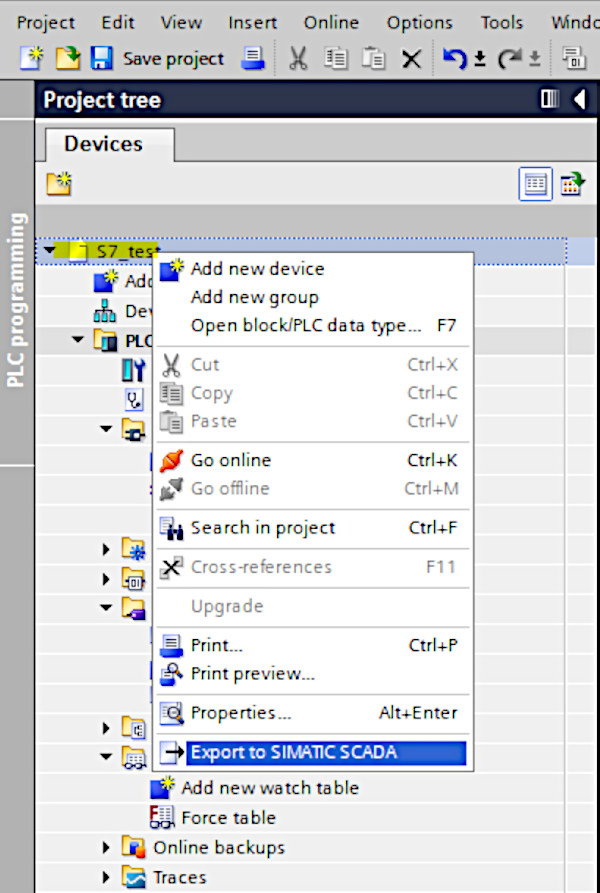The width and height of the screenshot is (600, 893).
Task: Click the Online diagnostics stethoscope icon
Action: (134, 400)
